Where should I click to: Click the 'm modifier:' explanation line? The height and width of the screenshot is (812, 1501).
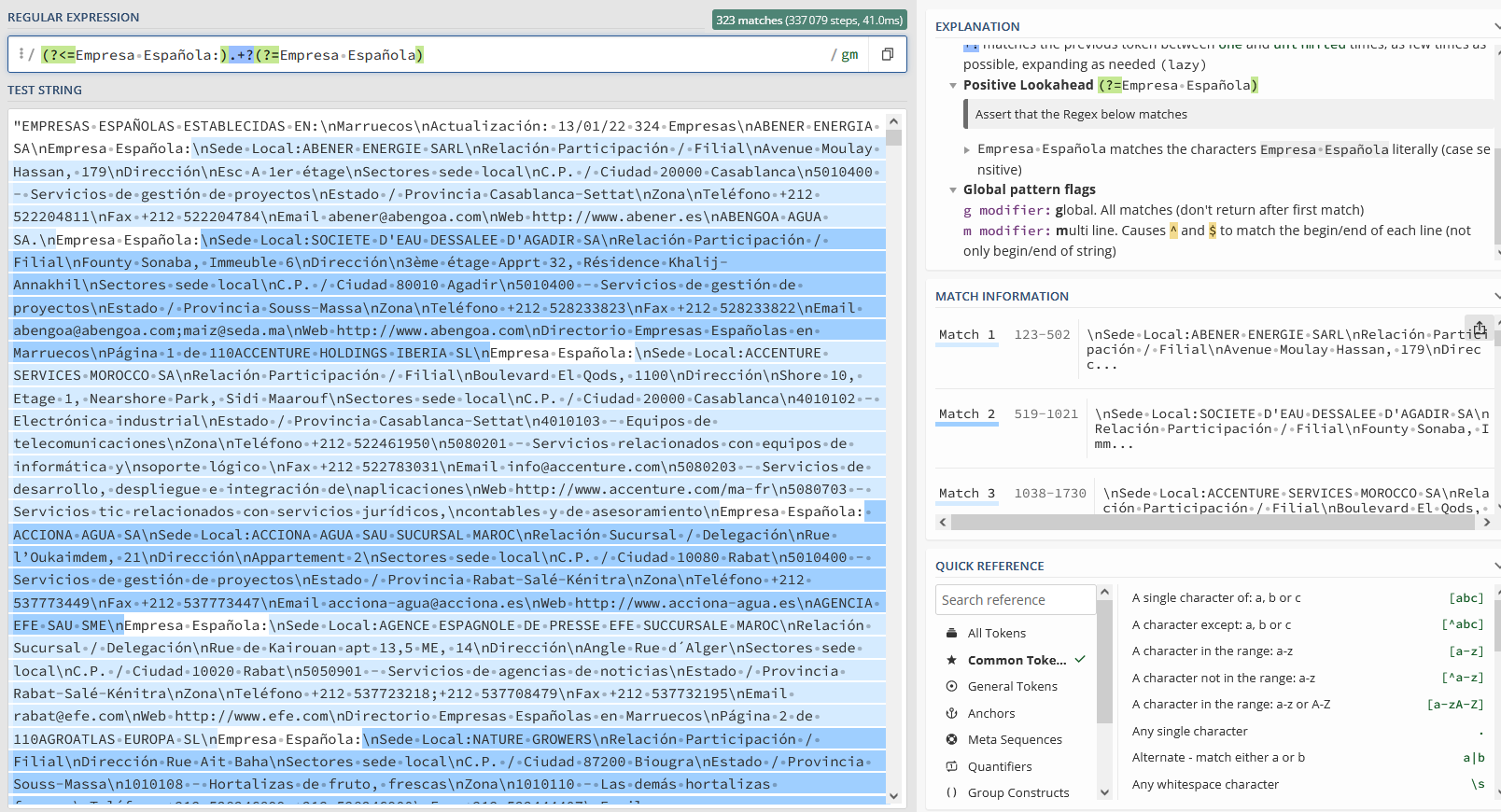[x=1216, y=240]
